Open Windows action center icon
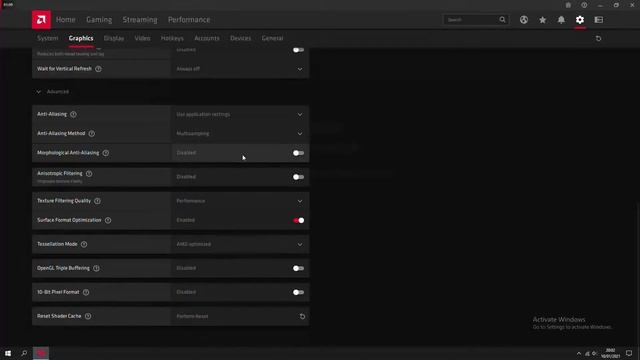 tap(629, 353)
